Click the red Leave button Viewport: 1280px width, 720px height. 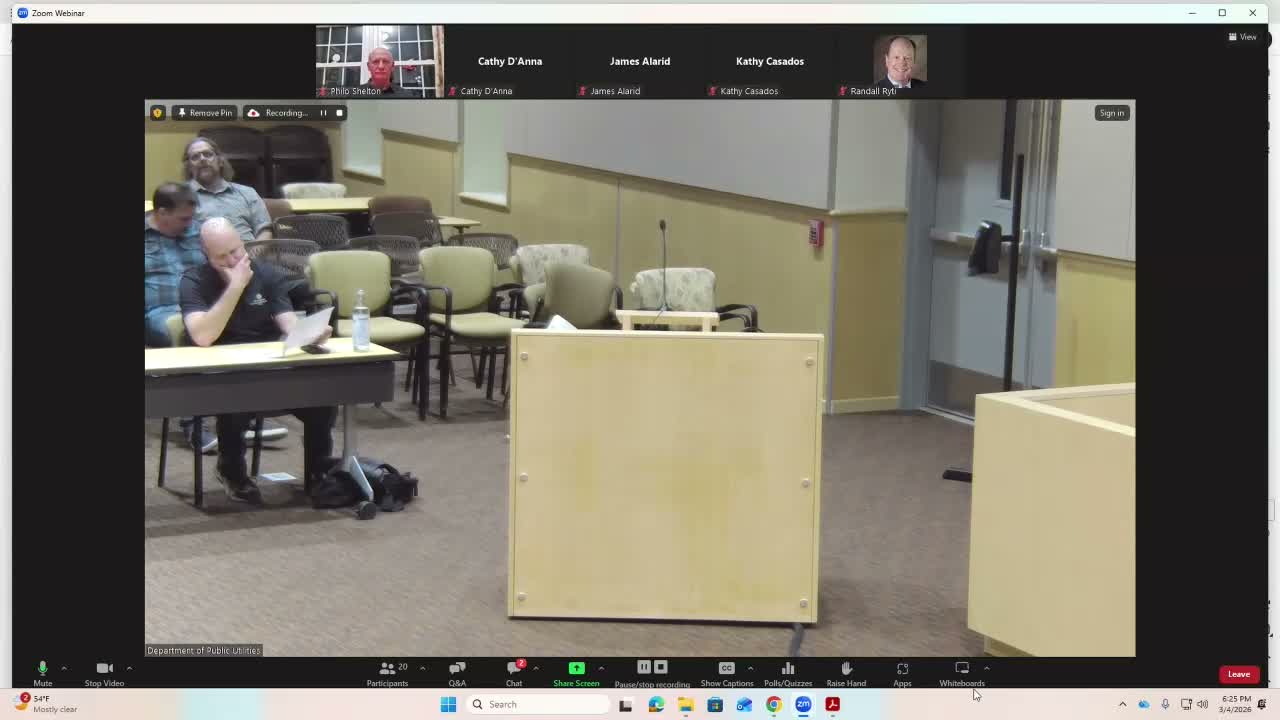click(x=1238, y=674)
